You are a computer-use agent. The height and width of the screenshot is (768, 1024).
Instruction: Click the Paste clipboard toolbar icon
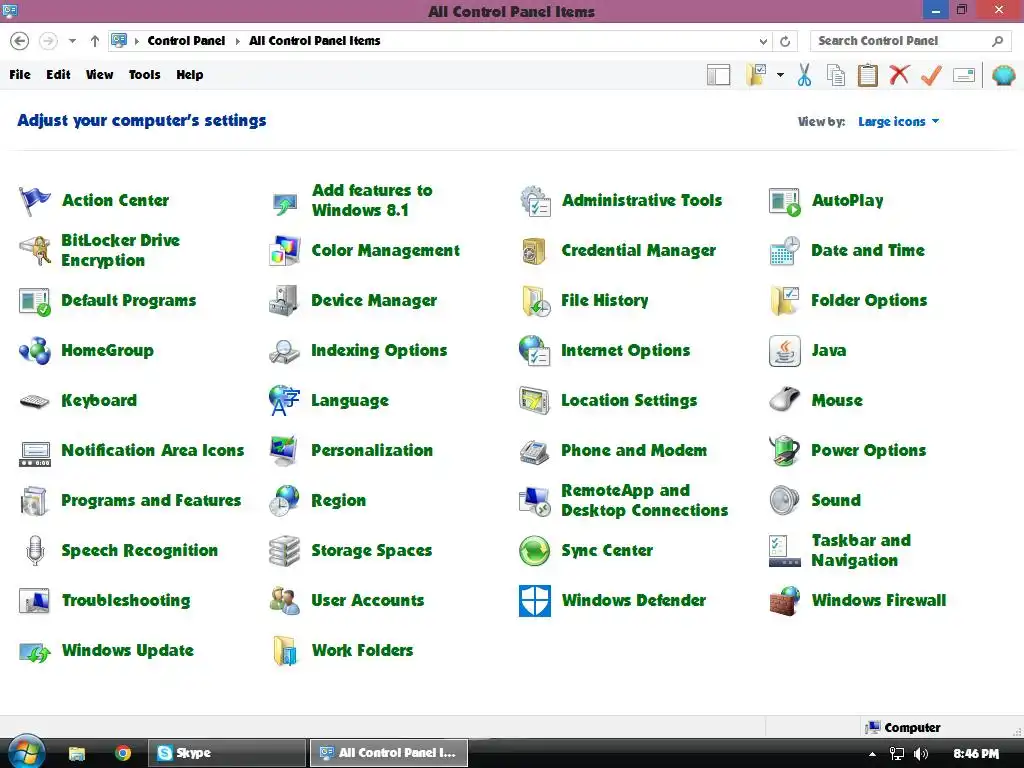[x=867, y=75]
